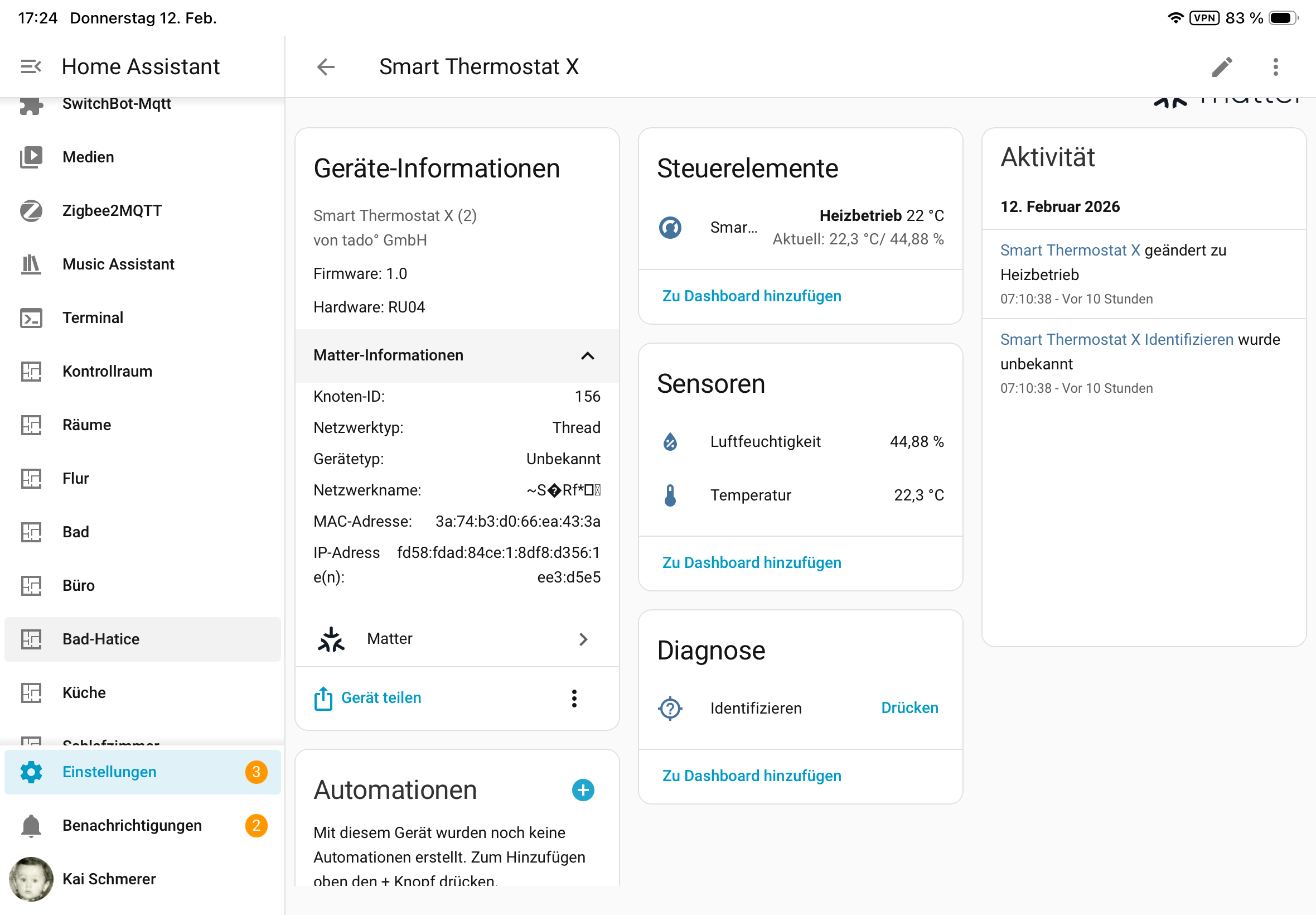Image resolution: width=1316 pixels, height=915 pixels.
Task: Add Sensoren to dashboard
Action: 752,562
